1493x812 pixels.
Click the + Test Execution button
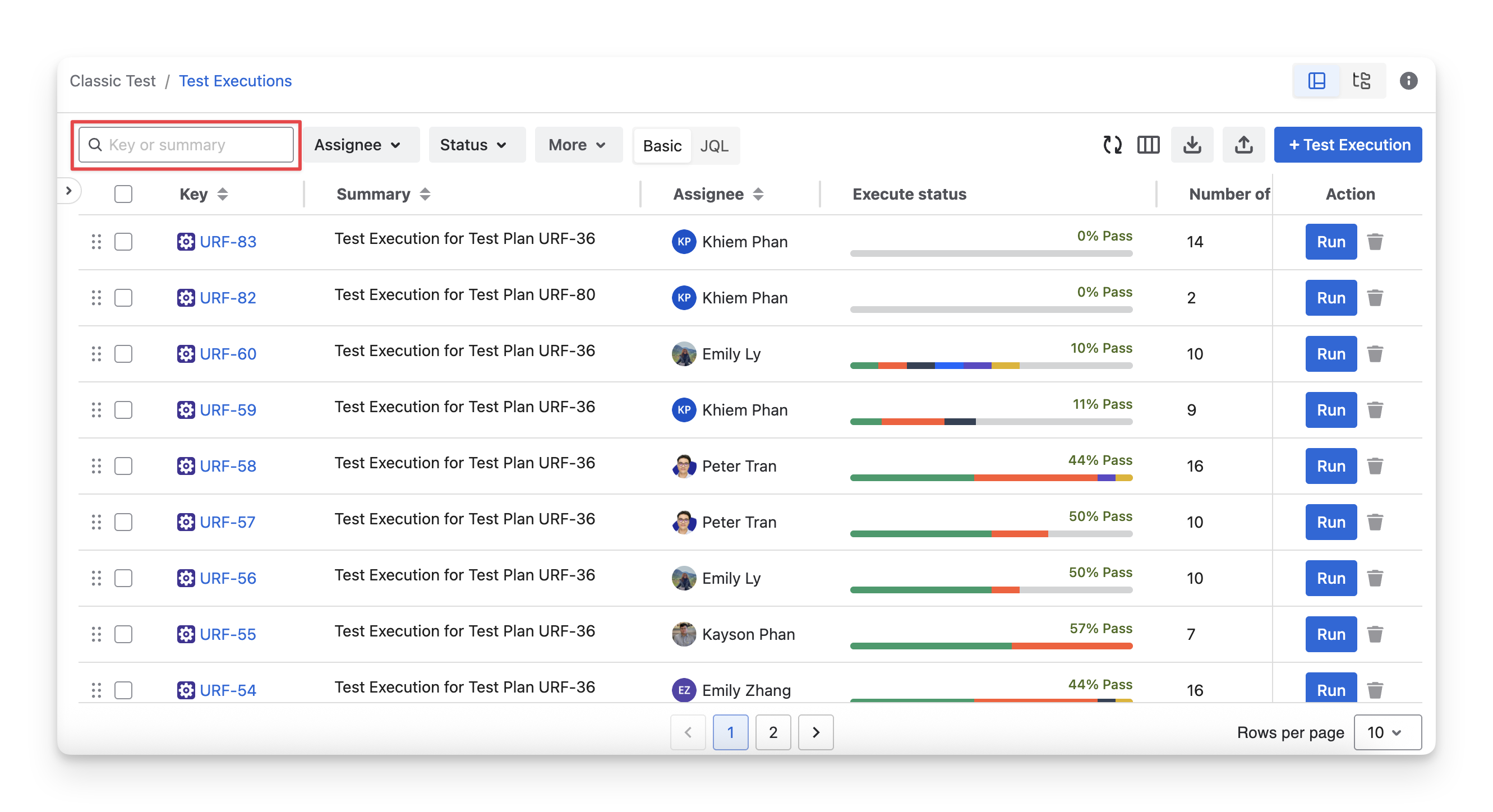tap(1348, 145)
